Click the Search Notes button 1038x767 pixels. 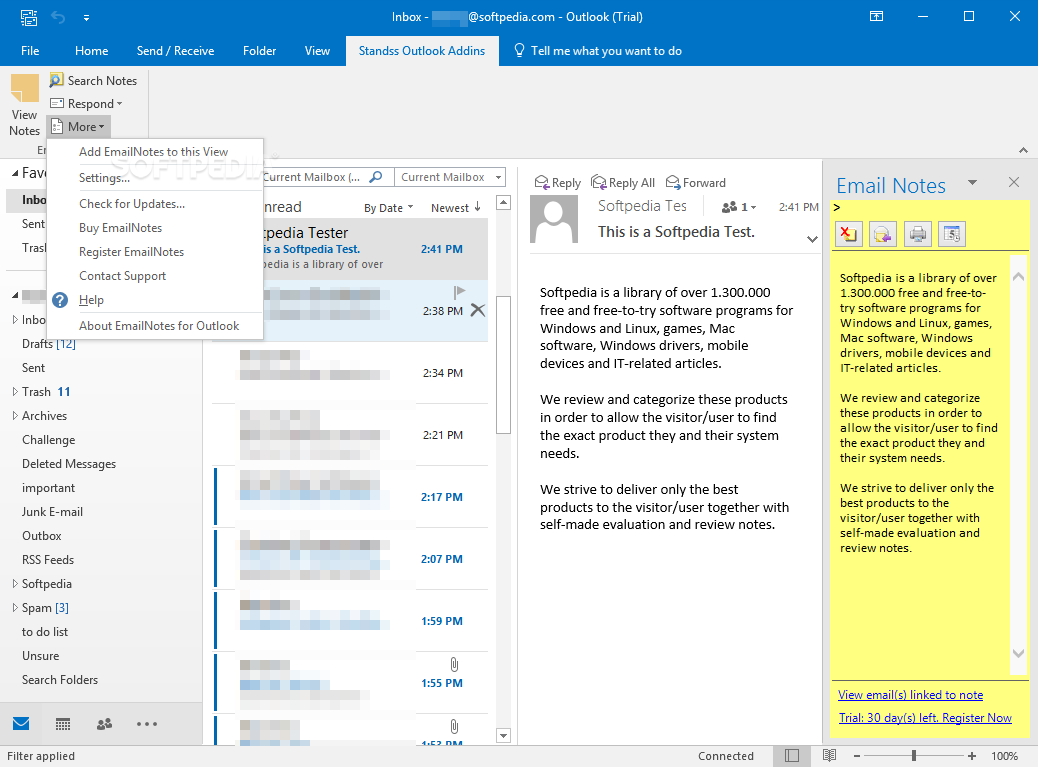[93, 81]
